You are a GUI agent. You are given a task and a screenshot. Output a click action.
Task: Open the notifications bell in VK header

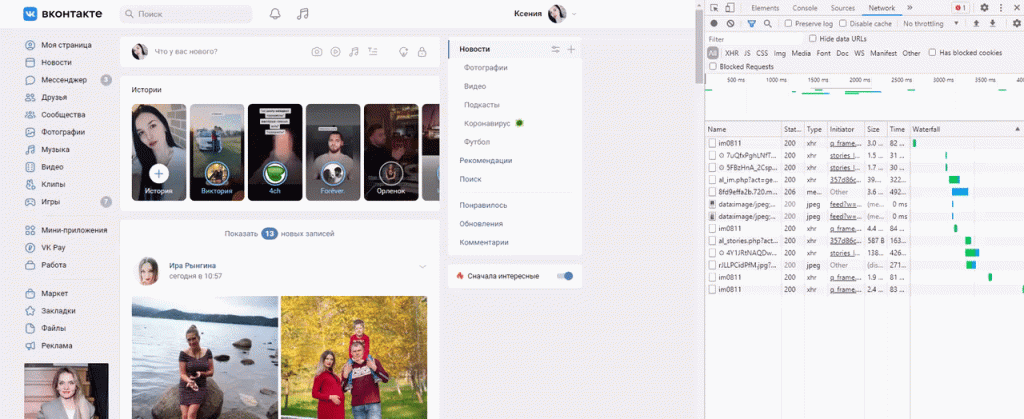click(x=275, y=14)
